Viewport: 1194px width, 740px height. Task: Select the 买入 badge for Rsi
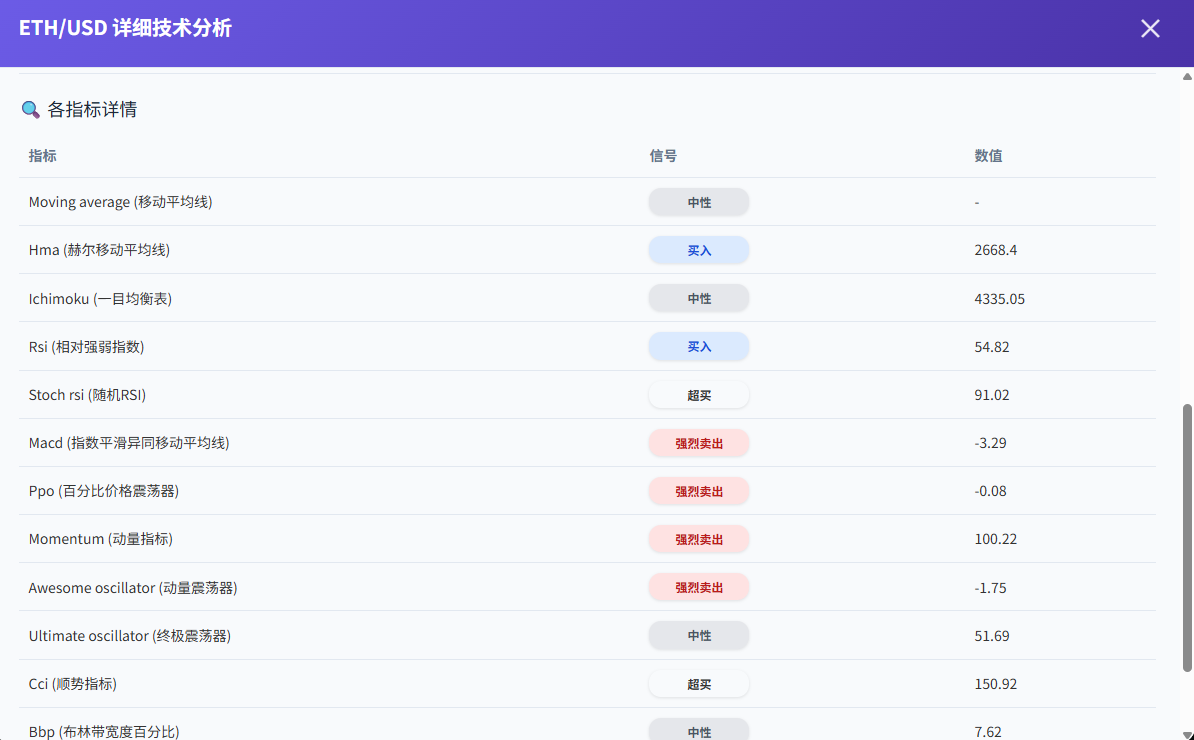699,347
